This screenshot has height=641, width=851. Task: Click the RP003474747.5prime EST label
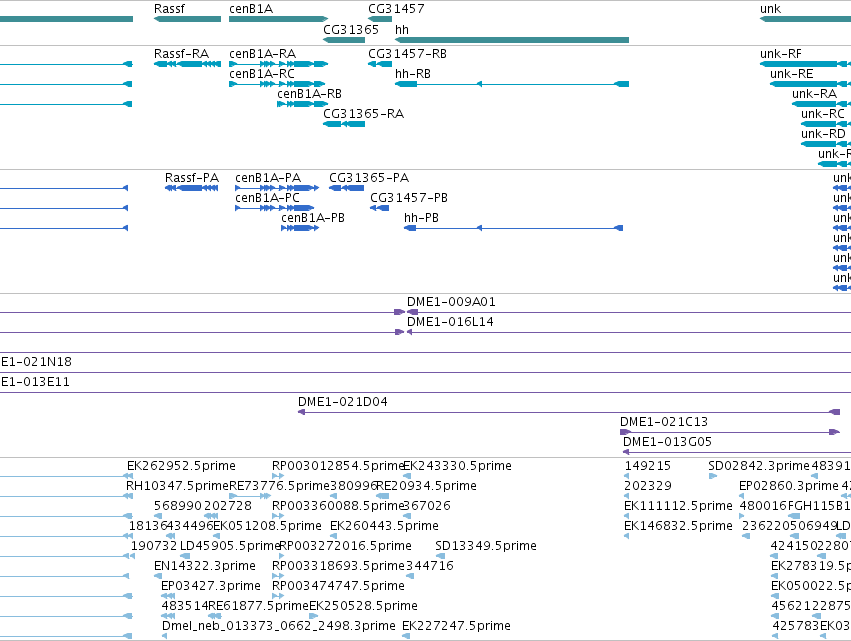click(x=338, y=587)
